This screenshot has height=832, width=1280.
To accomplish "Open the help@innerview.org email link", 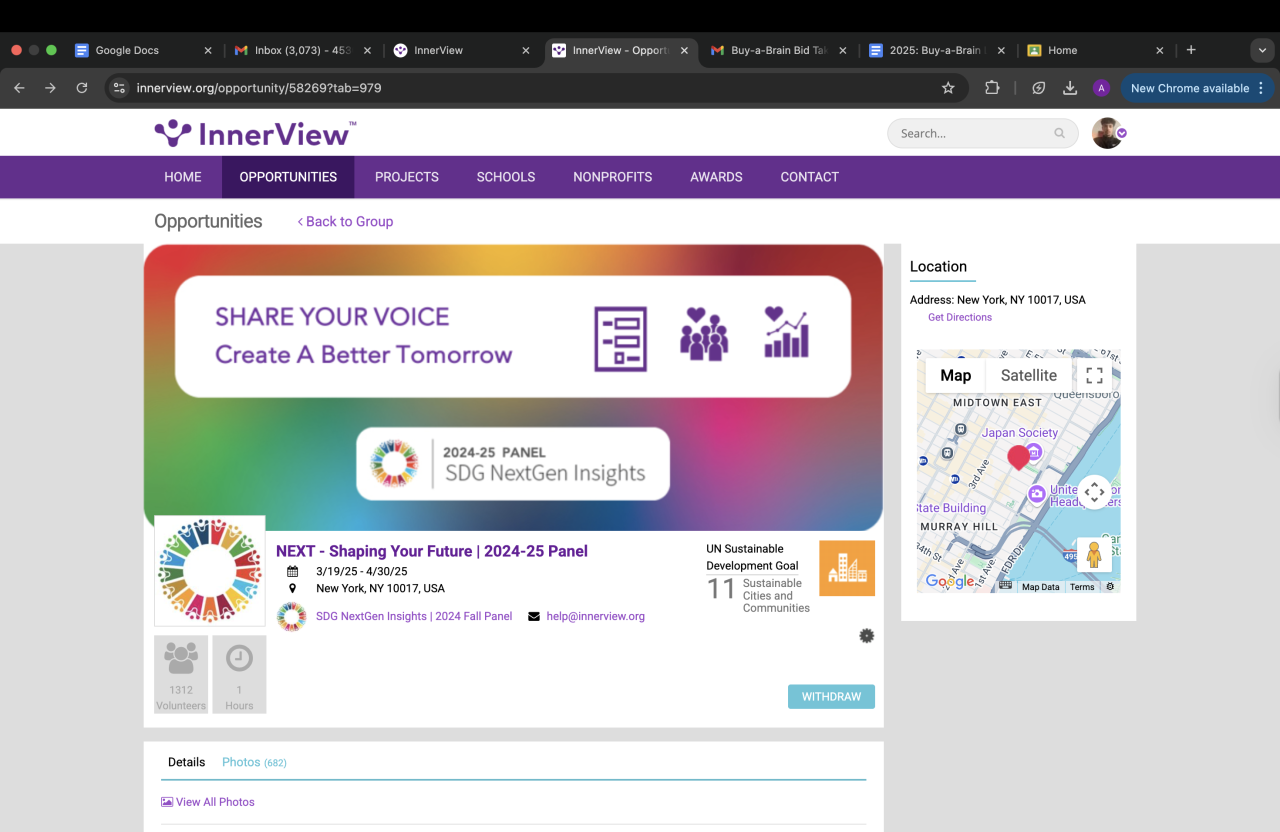I will tap(595, 616).
